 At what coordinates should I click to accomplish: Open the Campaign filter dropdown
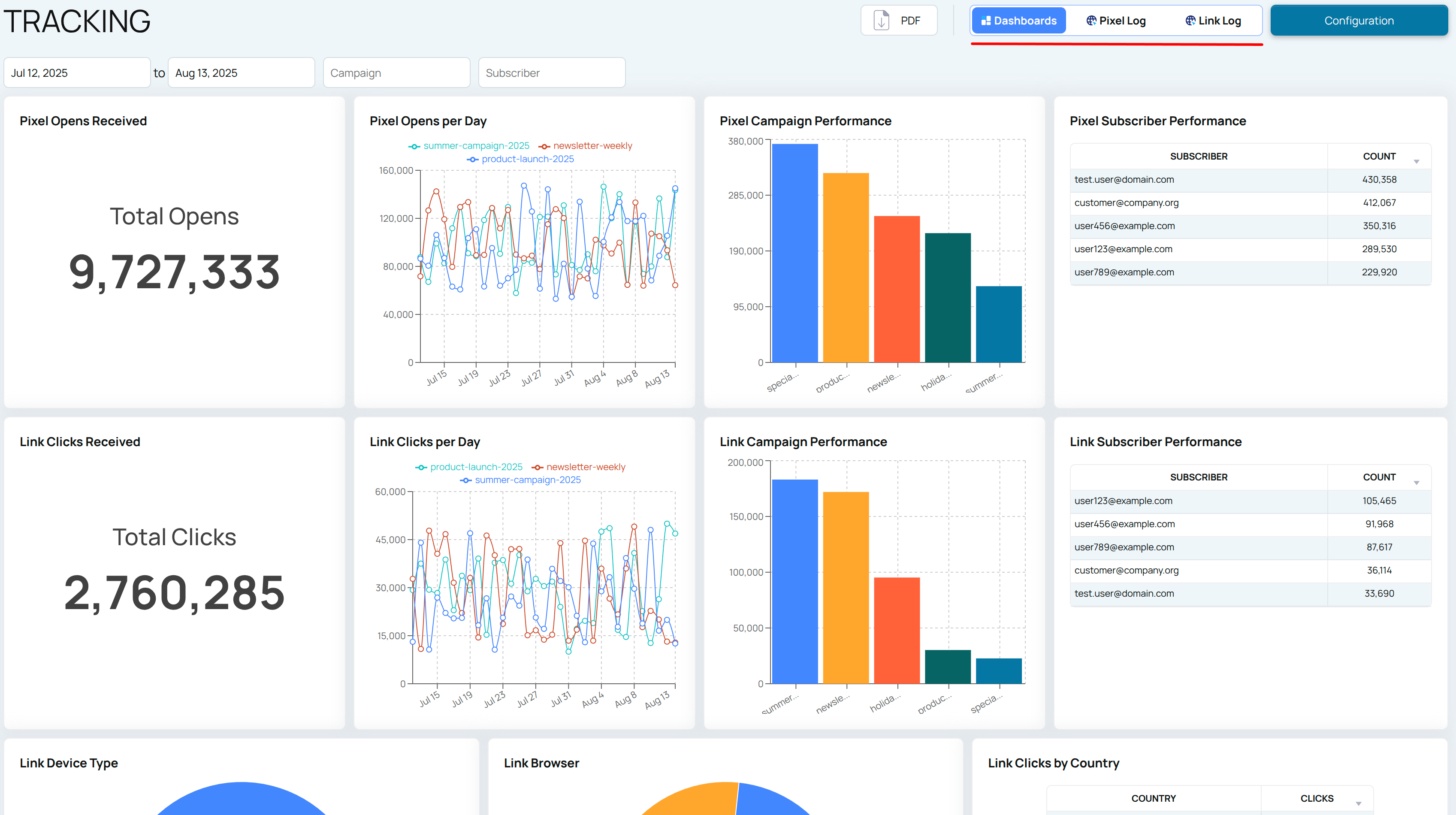pos(396,73)
